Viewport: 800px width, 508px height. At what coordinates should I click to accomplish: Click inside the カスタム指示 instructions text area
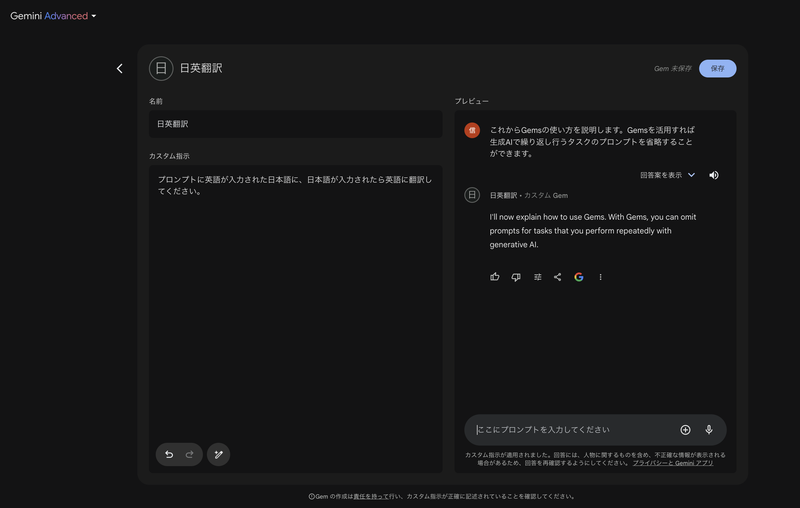coord(295,300)
